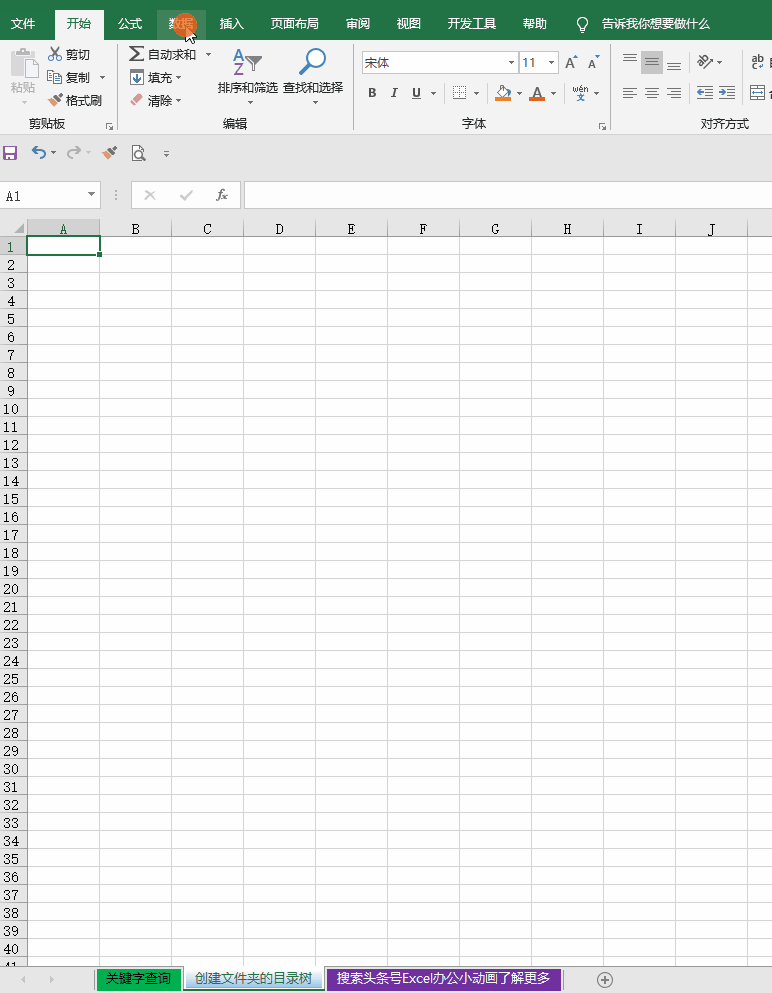Click the Fill (填充) down-arrow icon

136,77
